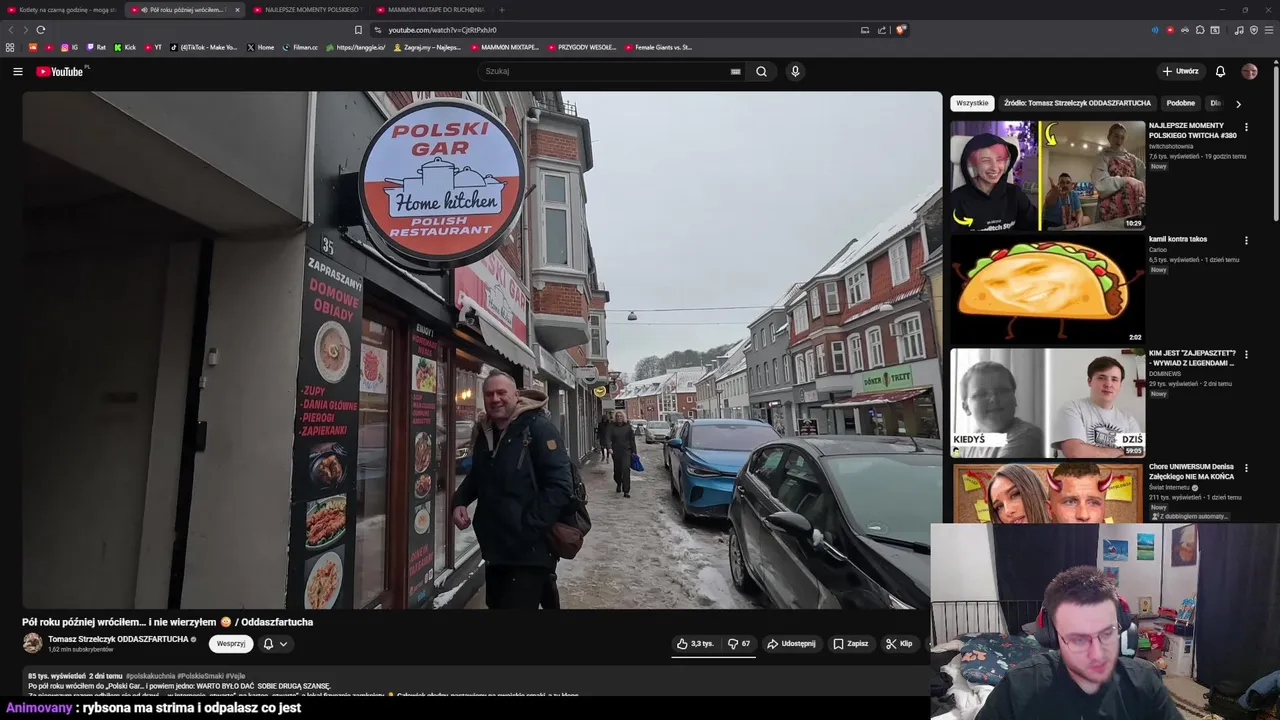Open the IG Instagram bookmark
Image resolution: width=1280 pixels, height=720 pixels.
[x=70, y=47]
